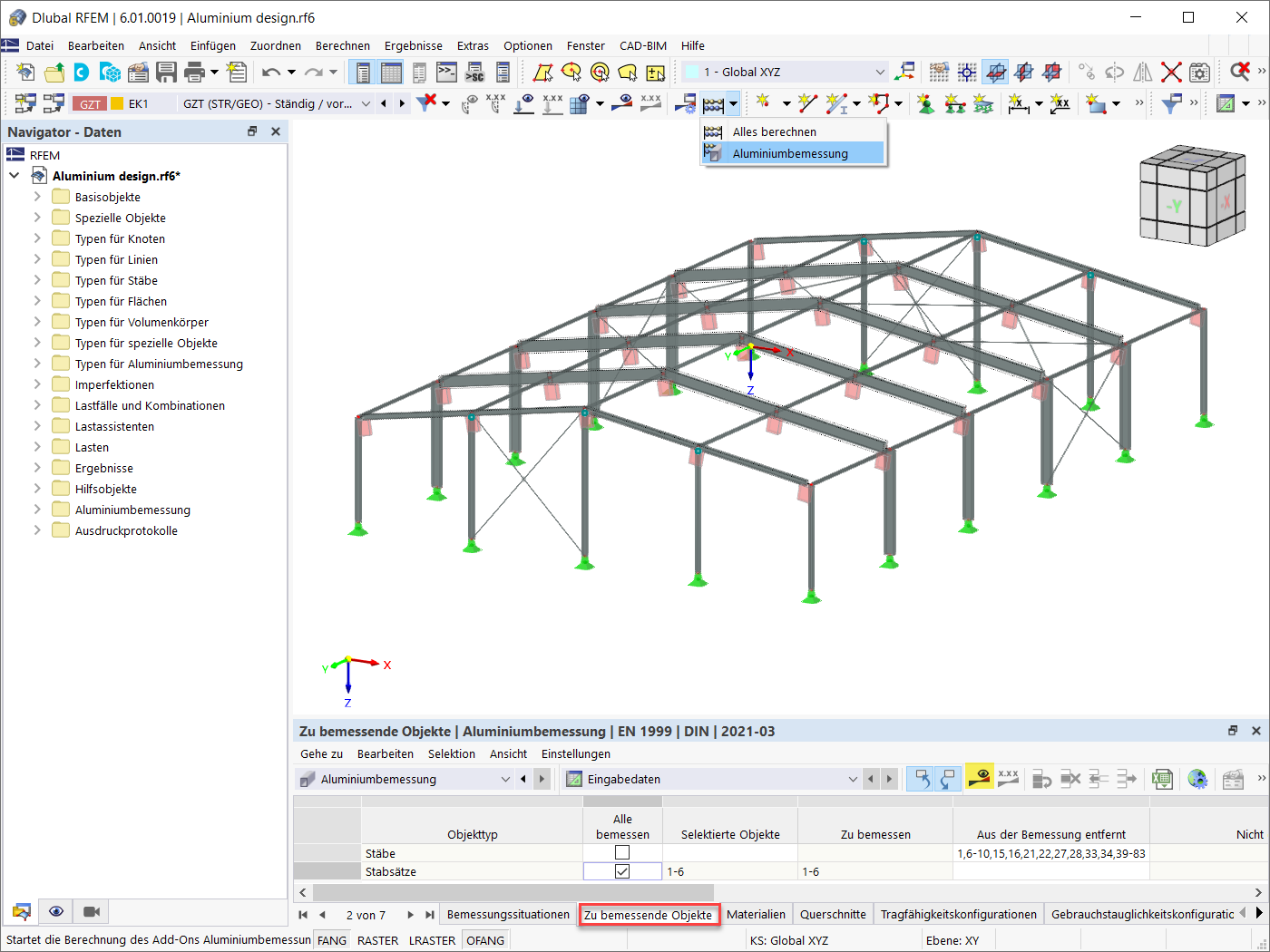The image size is (1270, 952).
Task: Go to next table page arrow
Action: (411, 915)
